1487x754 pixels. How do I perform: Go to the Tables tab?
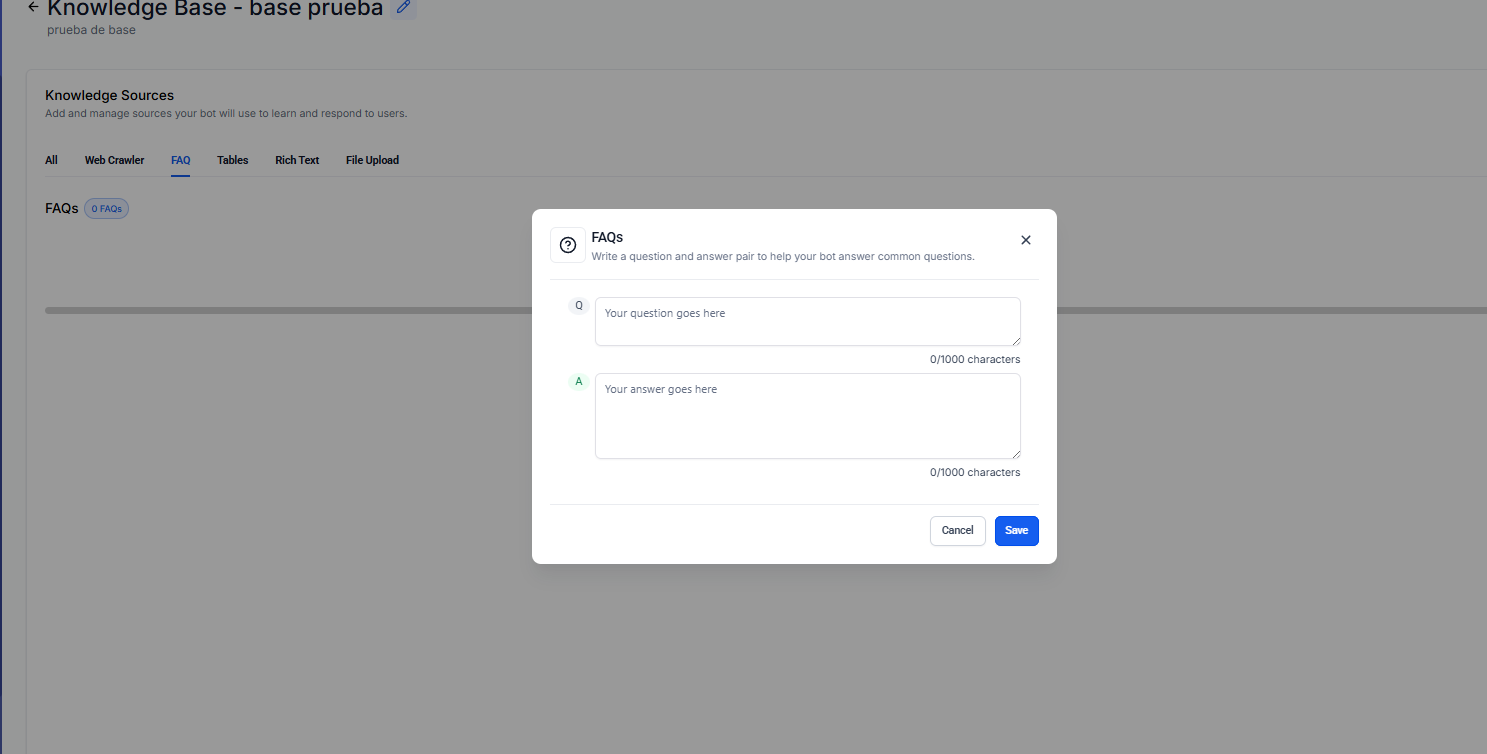click(x=232, y=160)
